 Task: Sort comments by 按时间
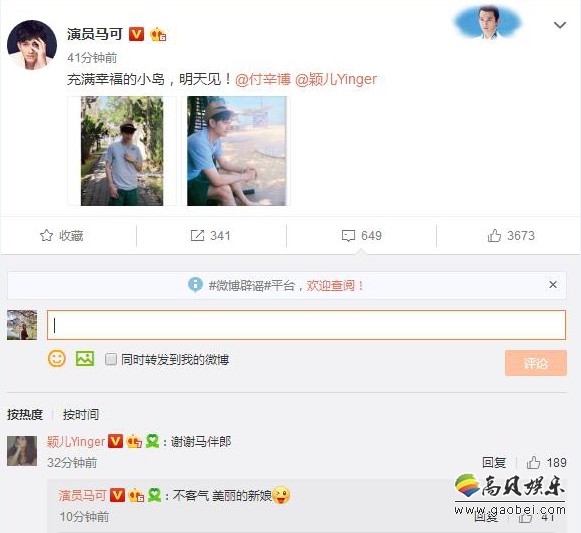(81, 414)
